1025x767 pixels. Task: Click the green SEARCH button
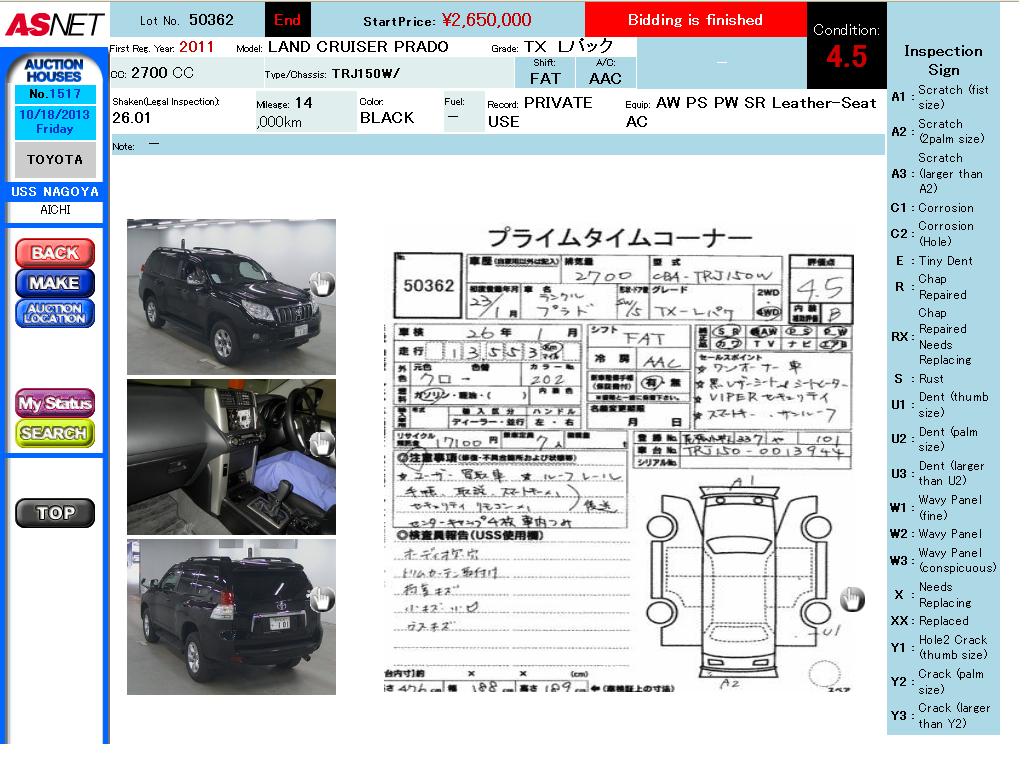click(x=54, y=433)
